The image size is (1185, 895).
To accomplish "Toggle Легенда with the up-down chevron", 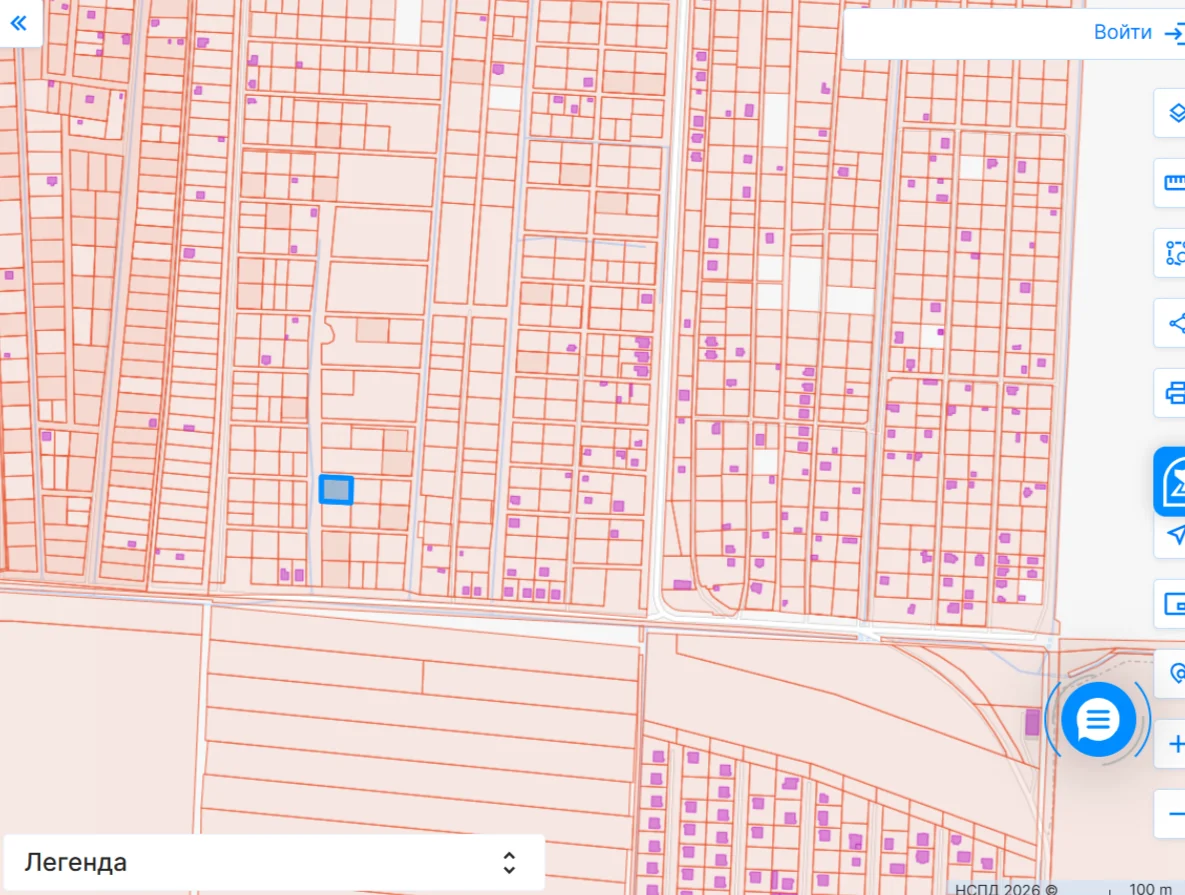I will pos(509,862).
